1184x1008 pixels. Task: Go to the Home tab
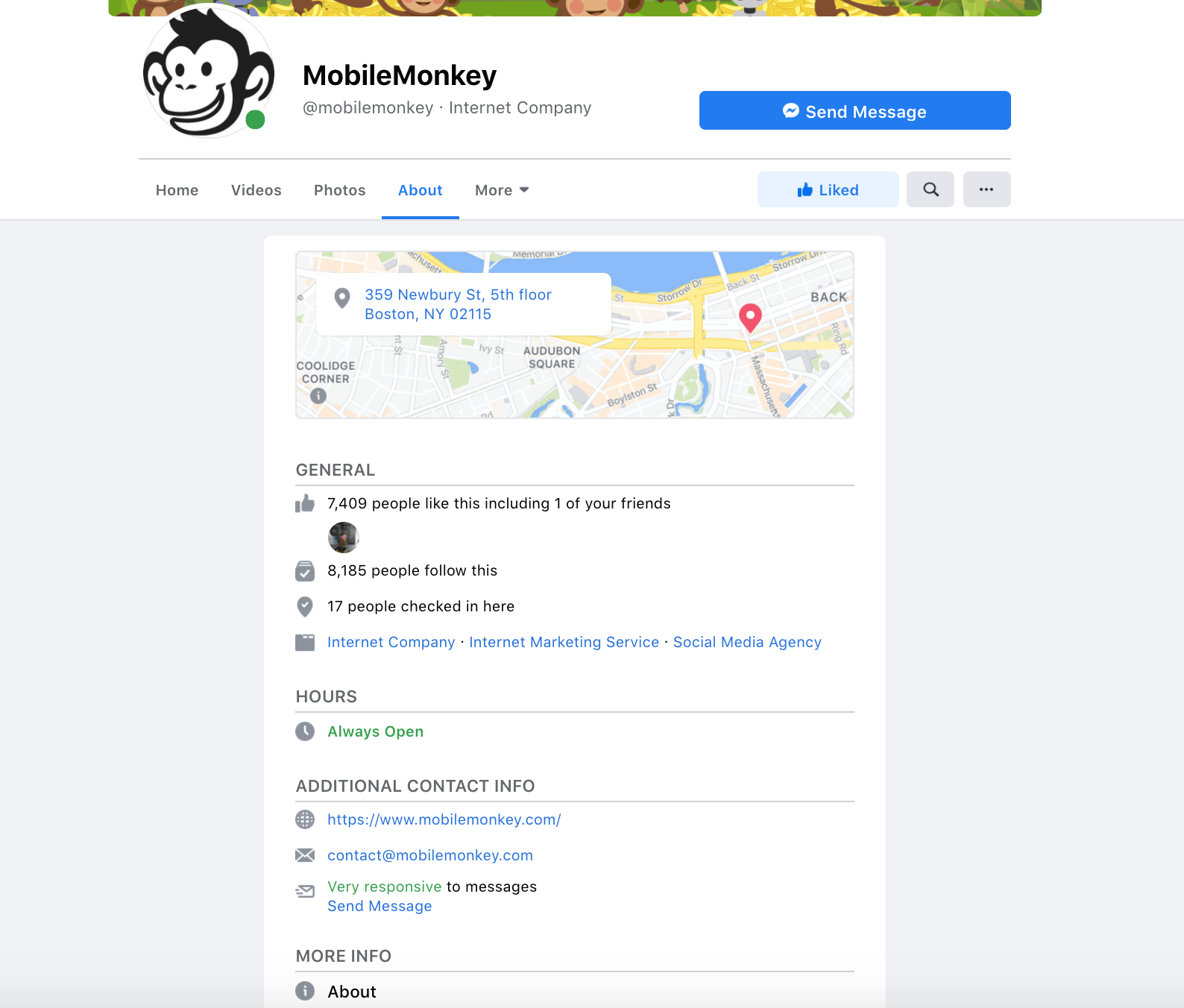177,190
